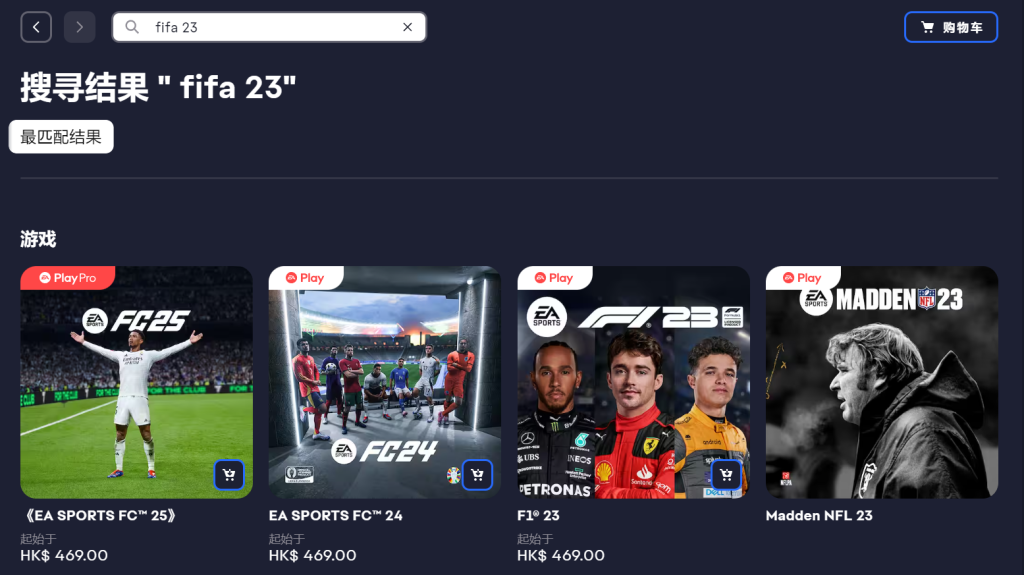This screenshot has height=575, width=1024.
Task: Add EA SPORTS FC 24 to cart
Action: pyautogui.click(x=477, y=475)
